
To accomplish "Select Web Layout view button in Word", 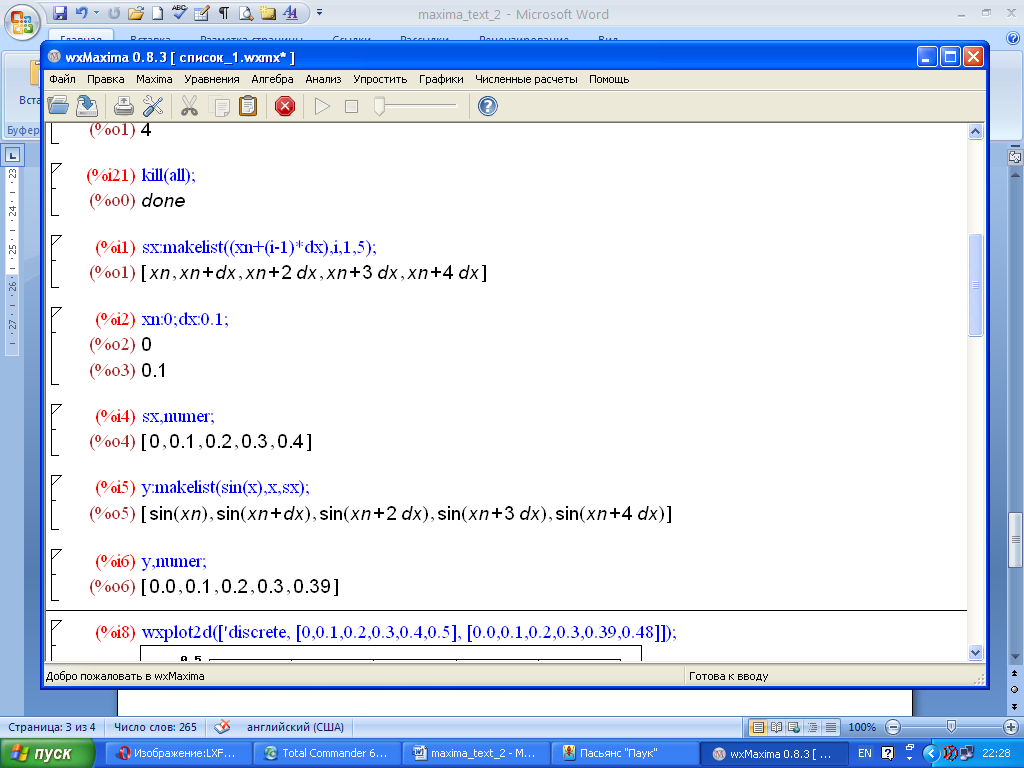I will pos(794,727).
